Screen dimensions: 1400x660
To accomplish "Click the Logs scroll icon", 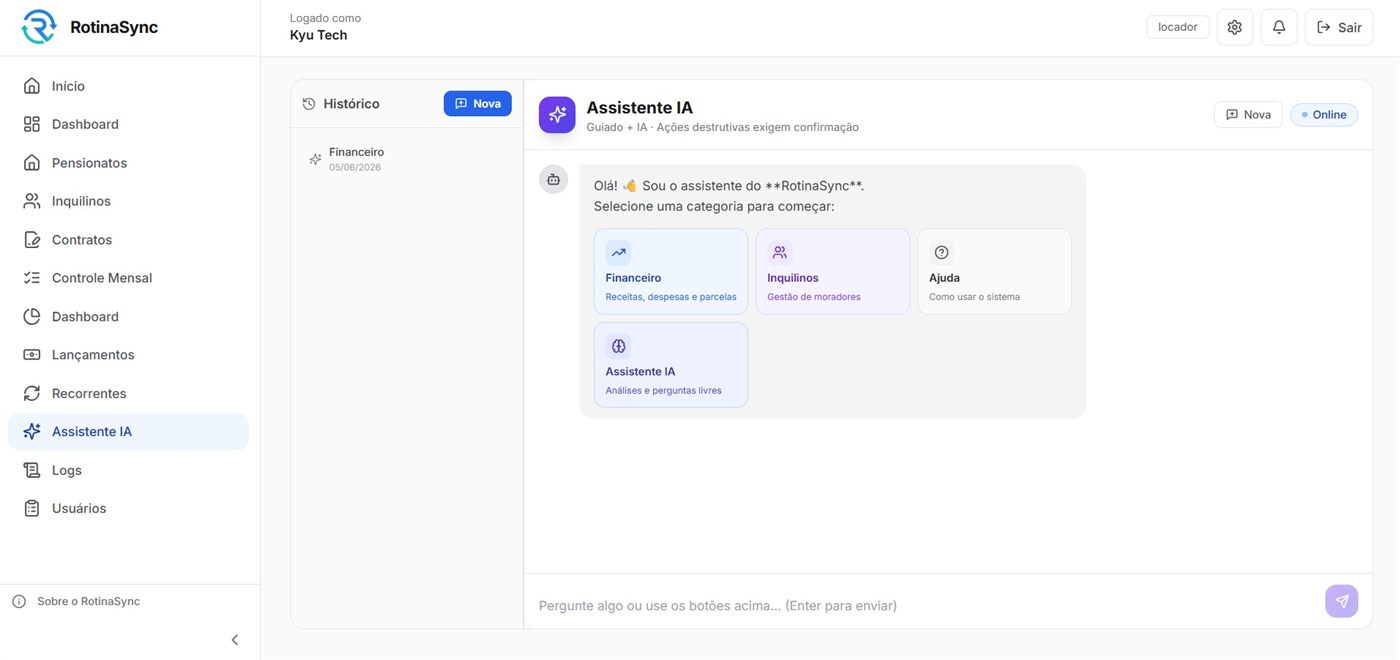I will click(x=32, y=470).
